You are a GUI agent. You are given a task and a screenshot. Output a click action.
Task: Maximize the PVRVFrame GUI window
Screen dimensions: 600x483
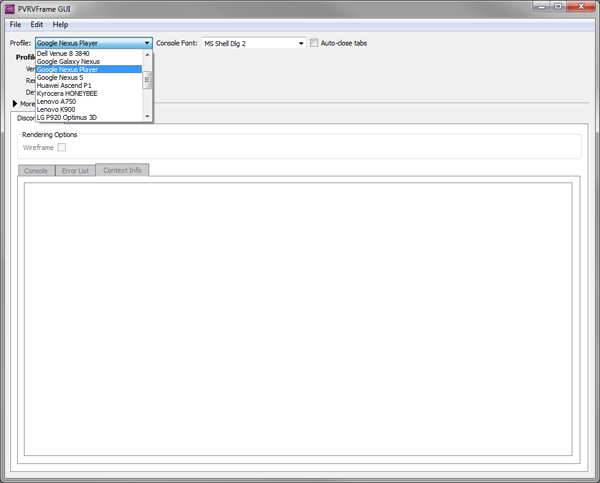click(558, 7)
